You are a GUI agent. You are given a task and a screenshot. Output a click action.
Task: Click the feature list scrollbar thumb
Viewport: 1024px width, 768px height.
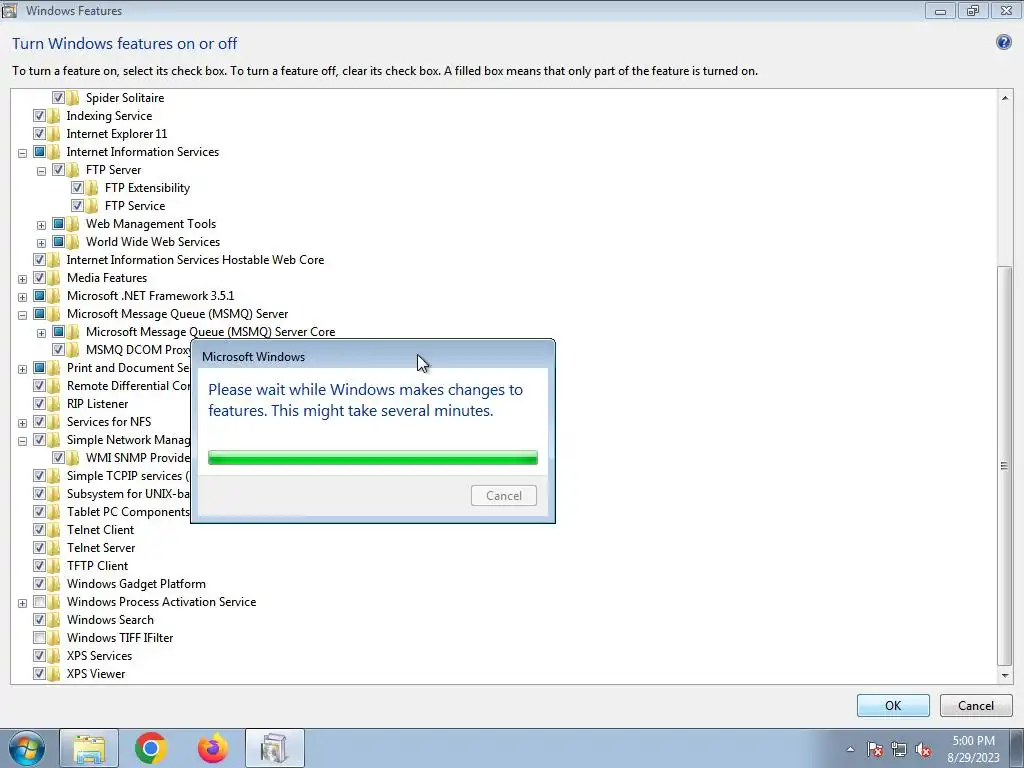pos(1004,465)
